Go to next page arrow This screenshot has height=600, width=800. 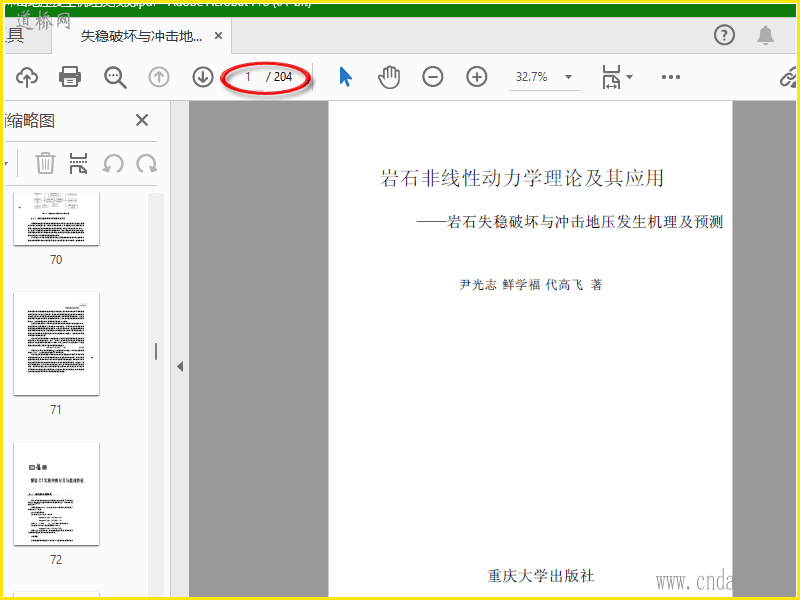coord(203,78)
